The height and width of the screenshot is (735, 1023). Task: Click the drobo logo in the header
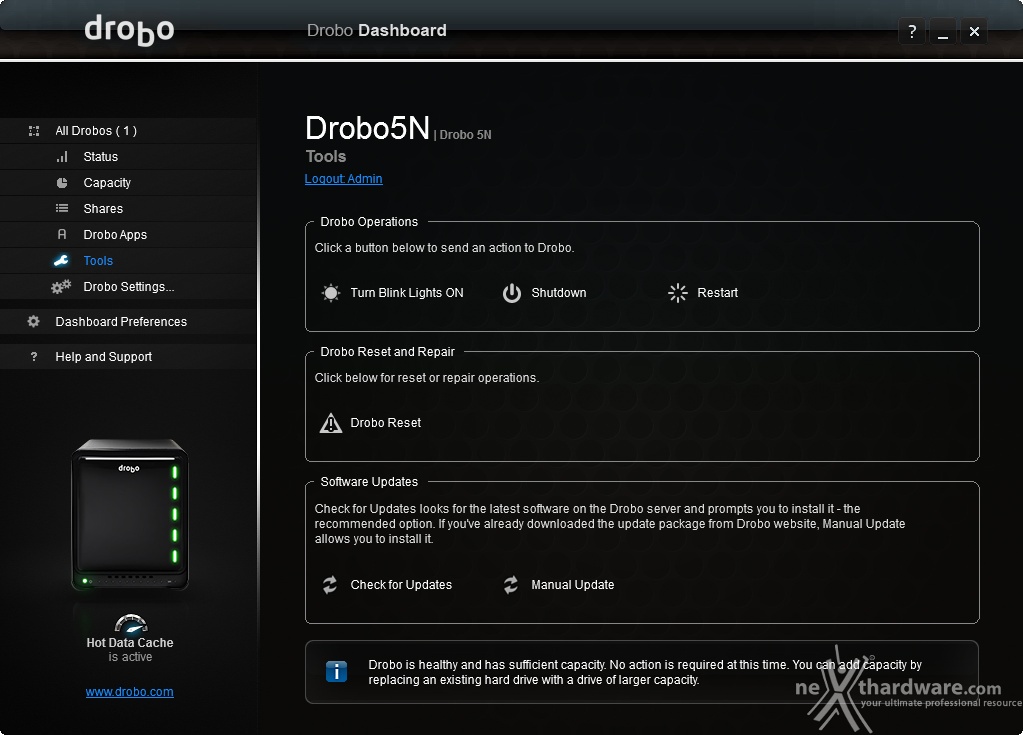[129, 31]
